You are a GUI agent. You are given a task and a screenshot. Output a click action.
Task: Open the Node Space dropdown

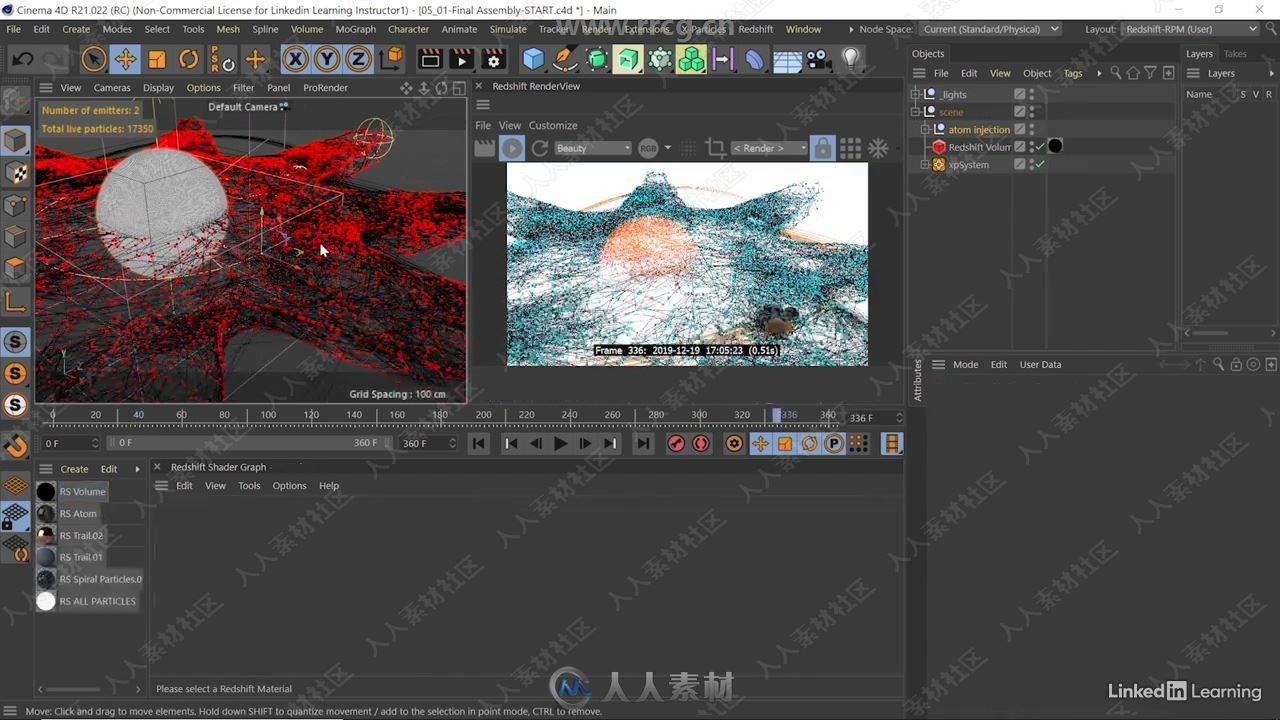(x=990, y=29)
